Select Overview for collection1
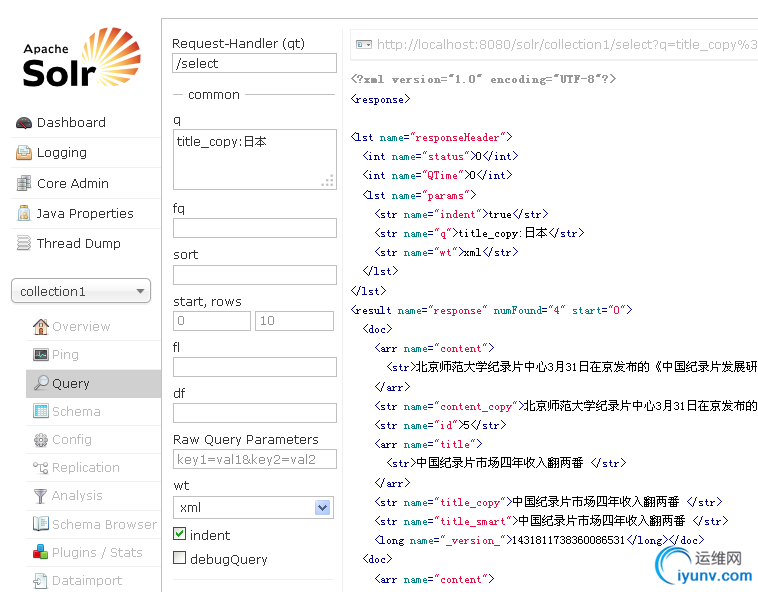 tap(81, 327)
